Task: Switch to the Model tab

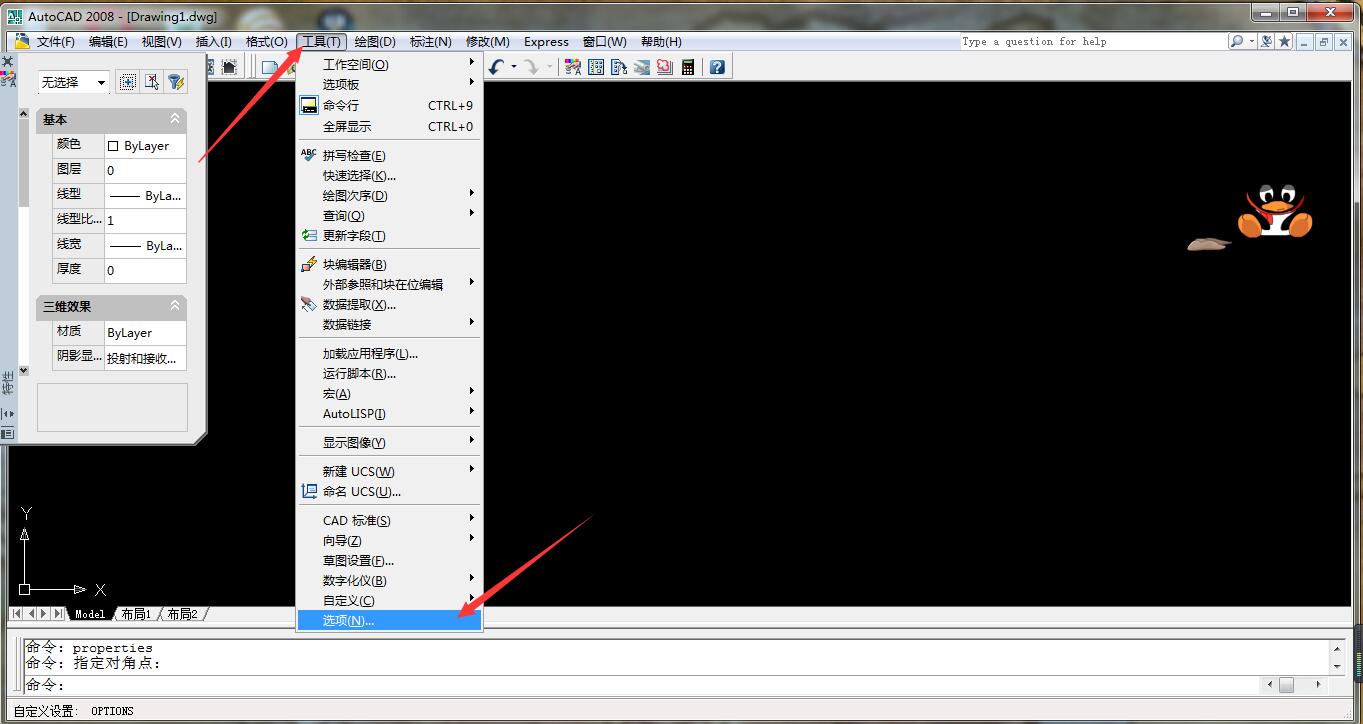Action: (x=90, y=614)
